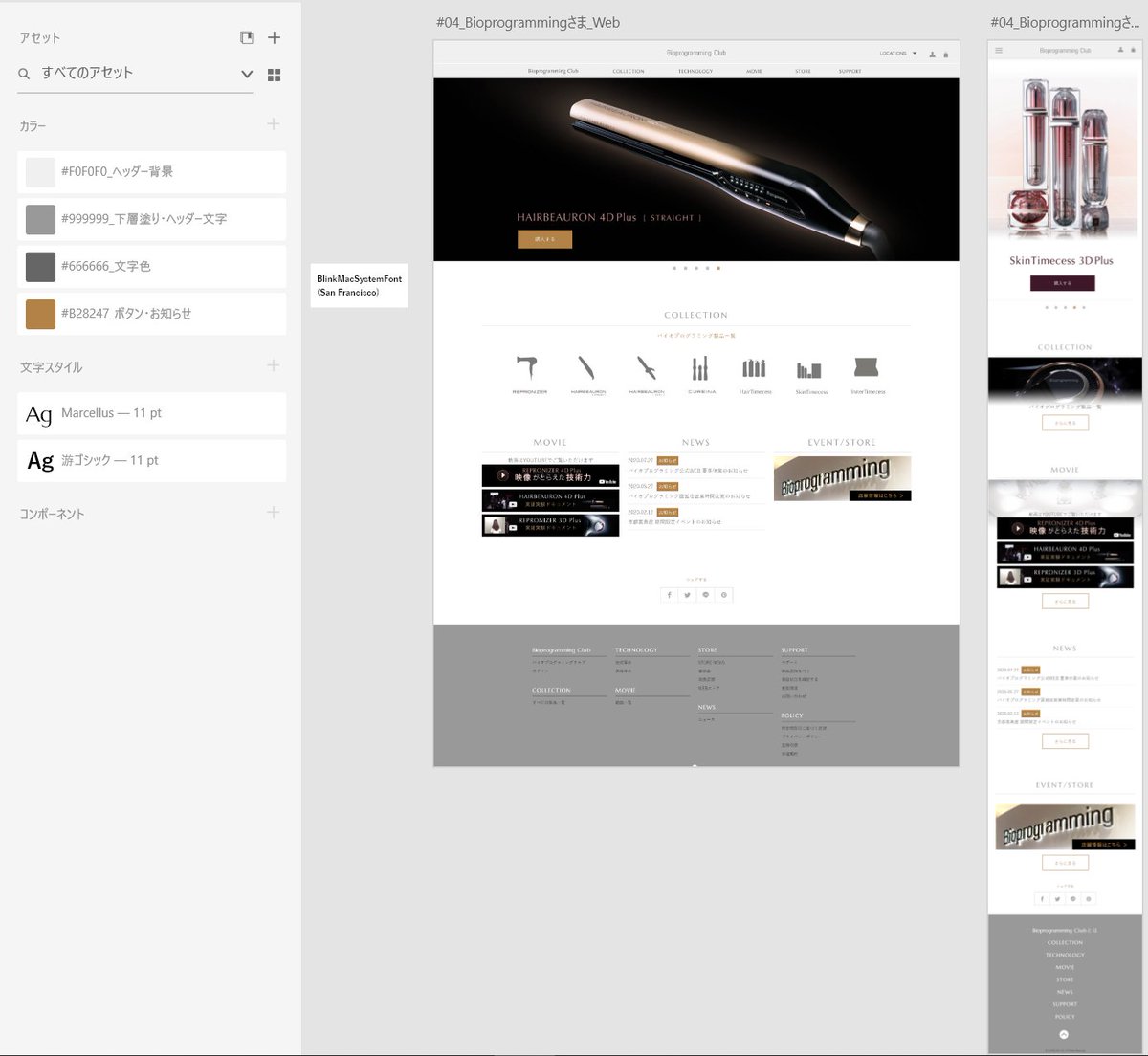Select the #04_Bioprogrammingさま_Web artboard title
The width and height of the screenshot is (1148, 1056).
[528, 23]
